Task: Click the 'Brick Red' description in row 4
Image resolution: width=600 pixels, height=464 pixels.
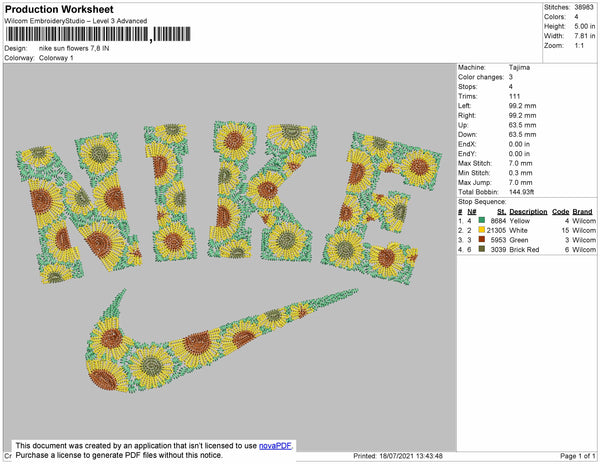Action: point(524,249)
